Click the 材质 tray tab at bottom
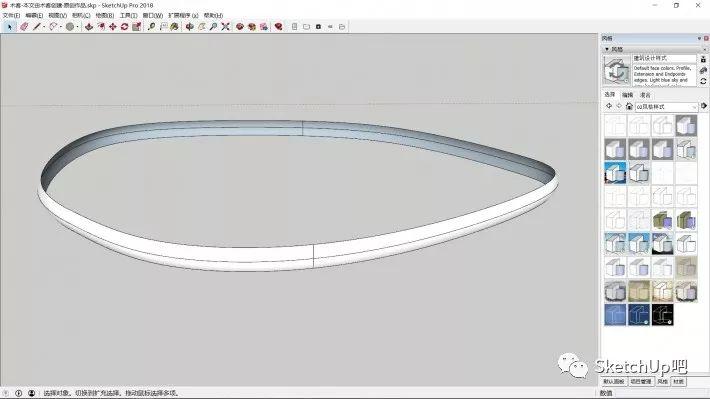Image resolution: width=710 pixels, height=399 pixels. (678, 381)
